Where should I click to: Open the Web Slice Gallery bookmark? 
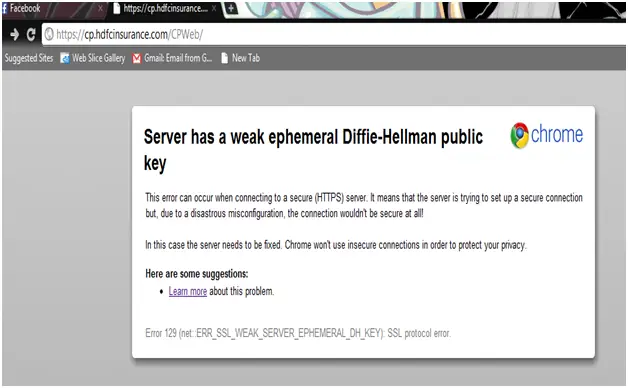93,58
